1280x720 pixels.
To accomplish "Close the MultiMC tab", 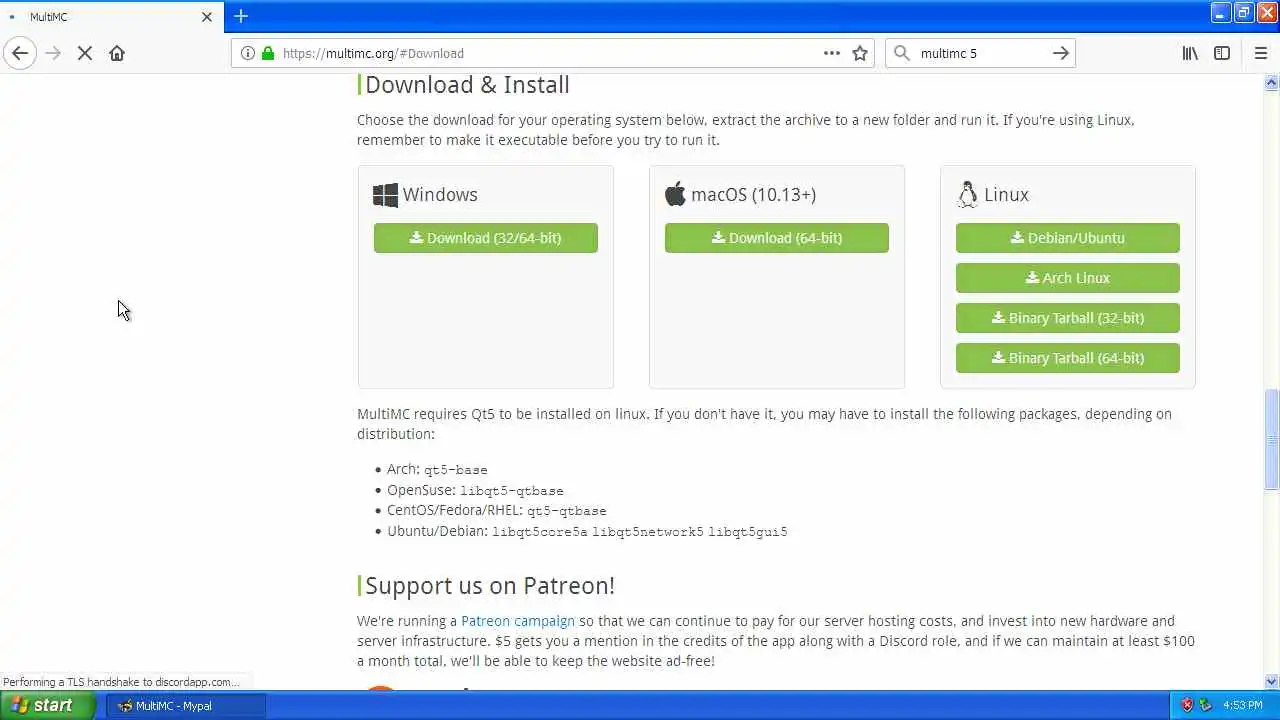I will click(x=207, y=17).
